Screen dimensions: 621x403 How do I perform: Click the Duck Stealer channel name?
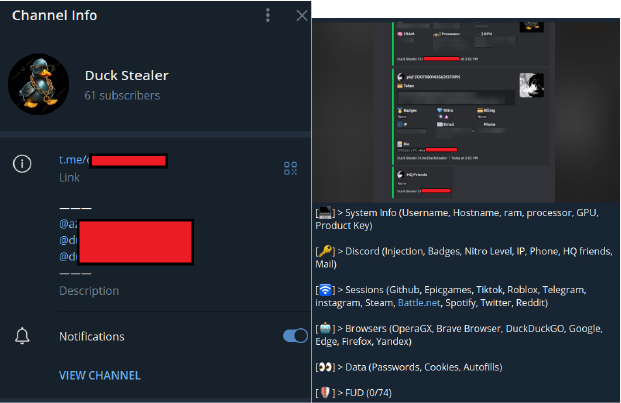127,75
